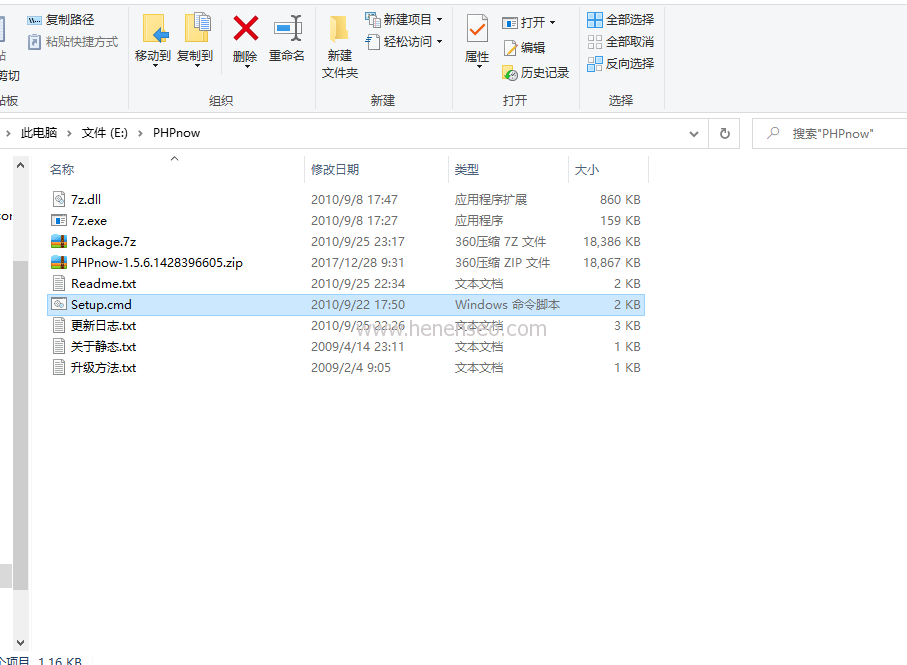Select the 7z.dll file icon
The height and width of the screenshot is (665, 907).
point(59,200)
